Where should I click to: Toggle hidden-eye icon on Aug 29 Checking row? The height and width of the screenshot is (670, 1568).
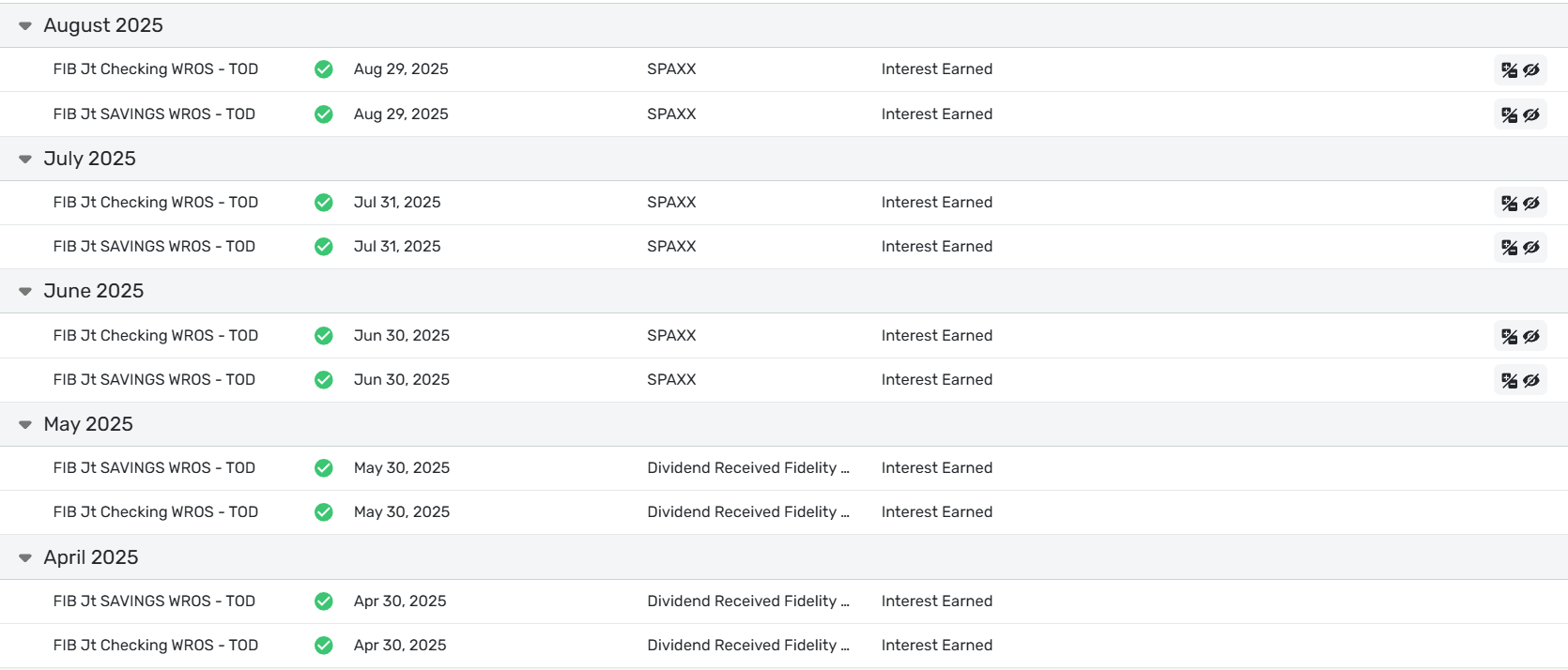coord(1531,70)
